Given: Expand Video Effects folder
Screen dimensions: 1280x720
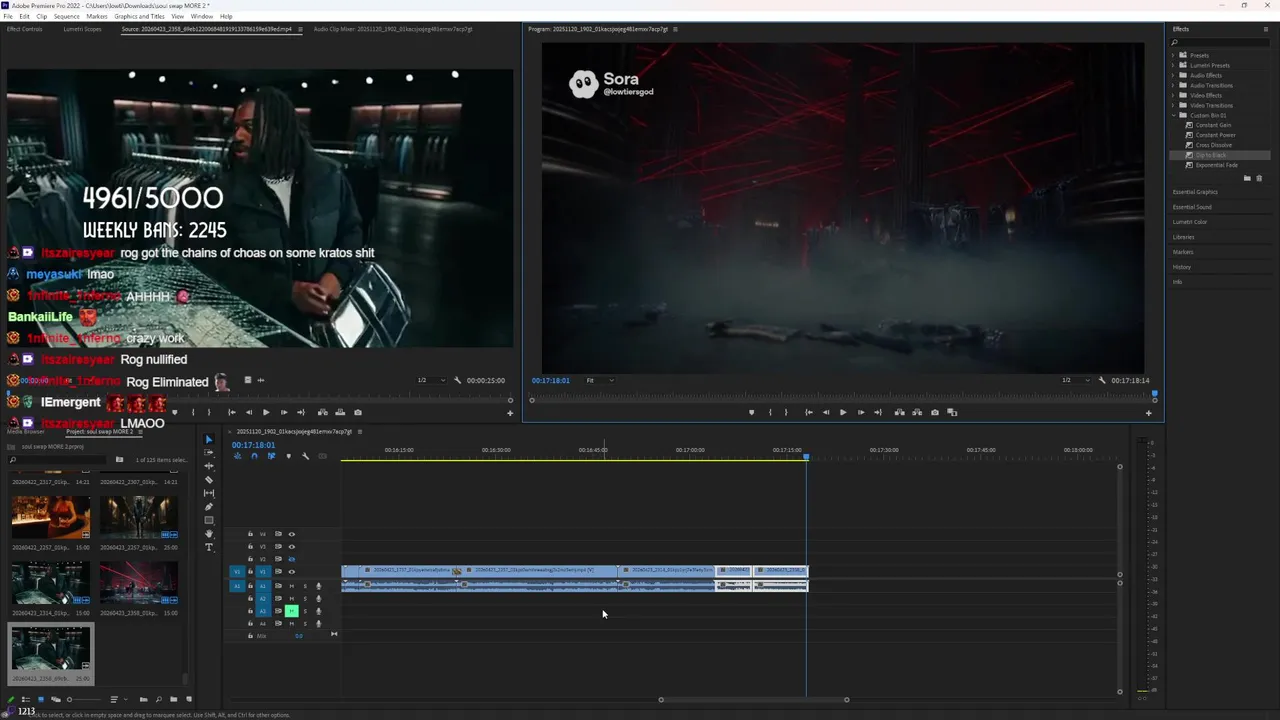Looking at the screenshot, I should (1174, 95).
